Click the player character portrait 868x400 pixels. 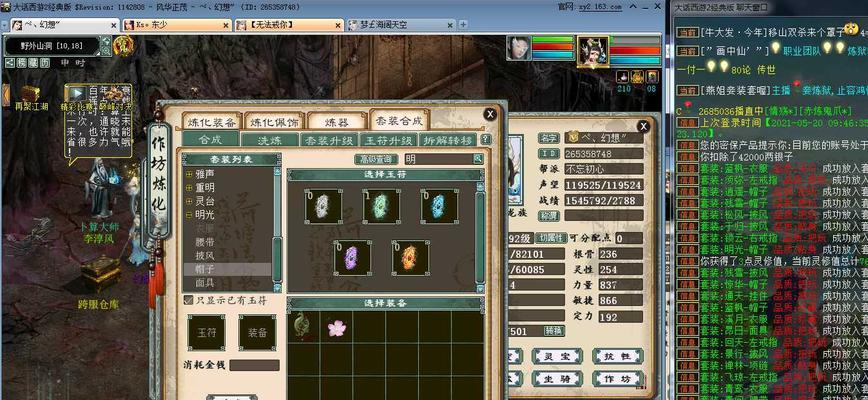(518, 49)
